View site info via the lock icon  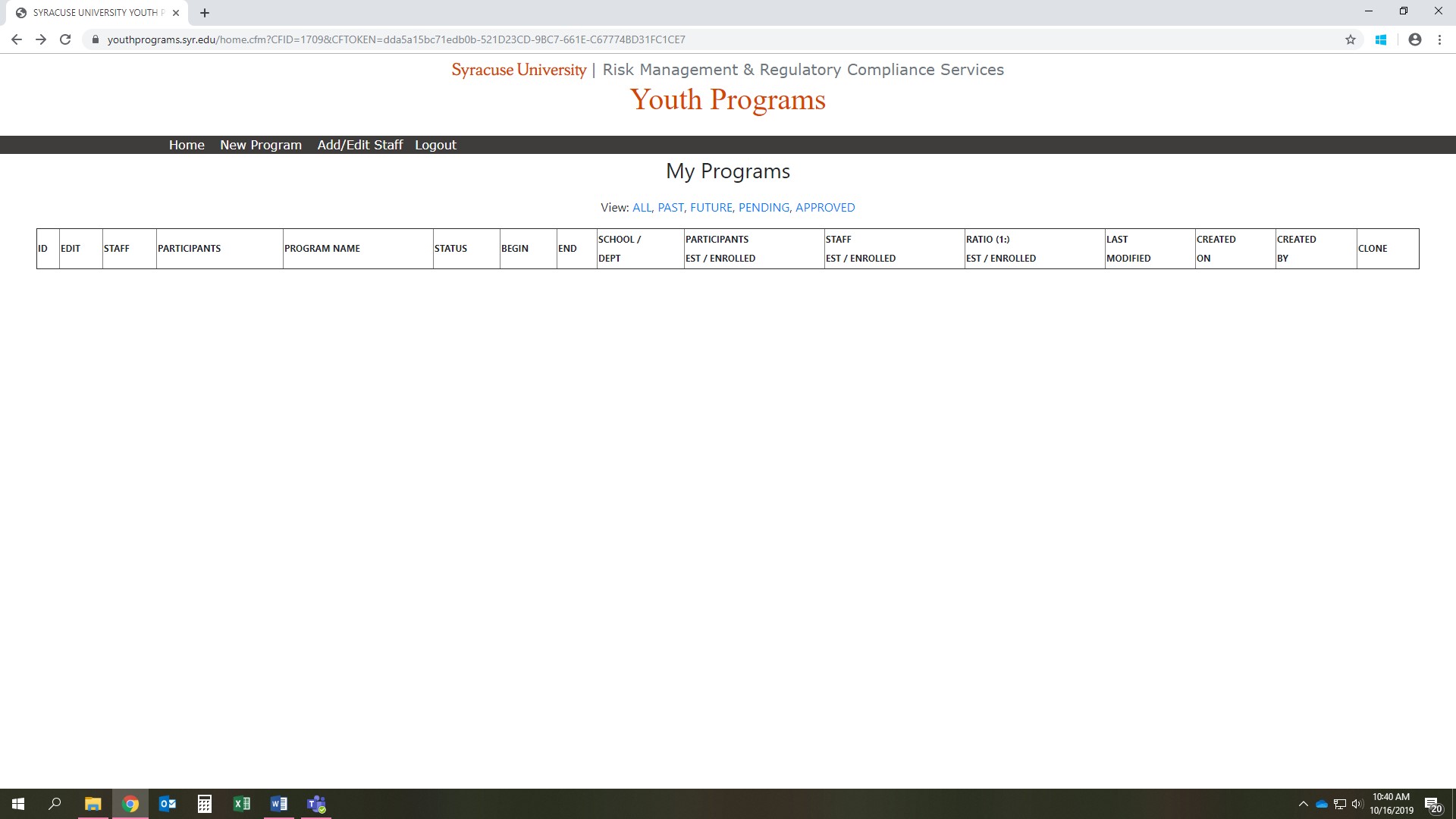click(96, 39)
